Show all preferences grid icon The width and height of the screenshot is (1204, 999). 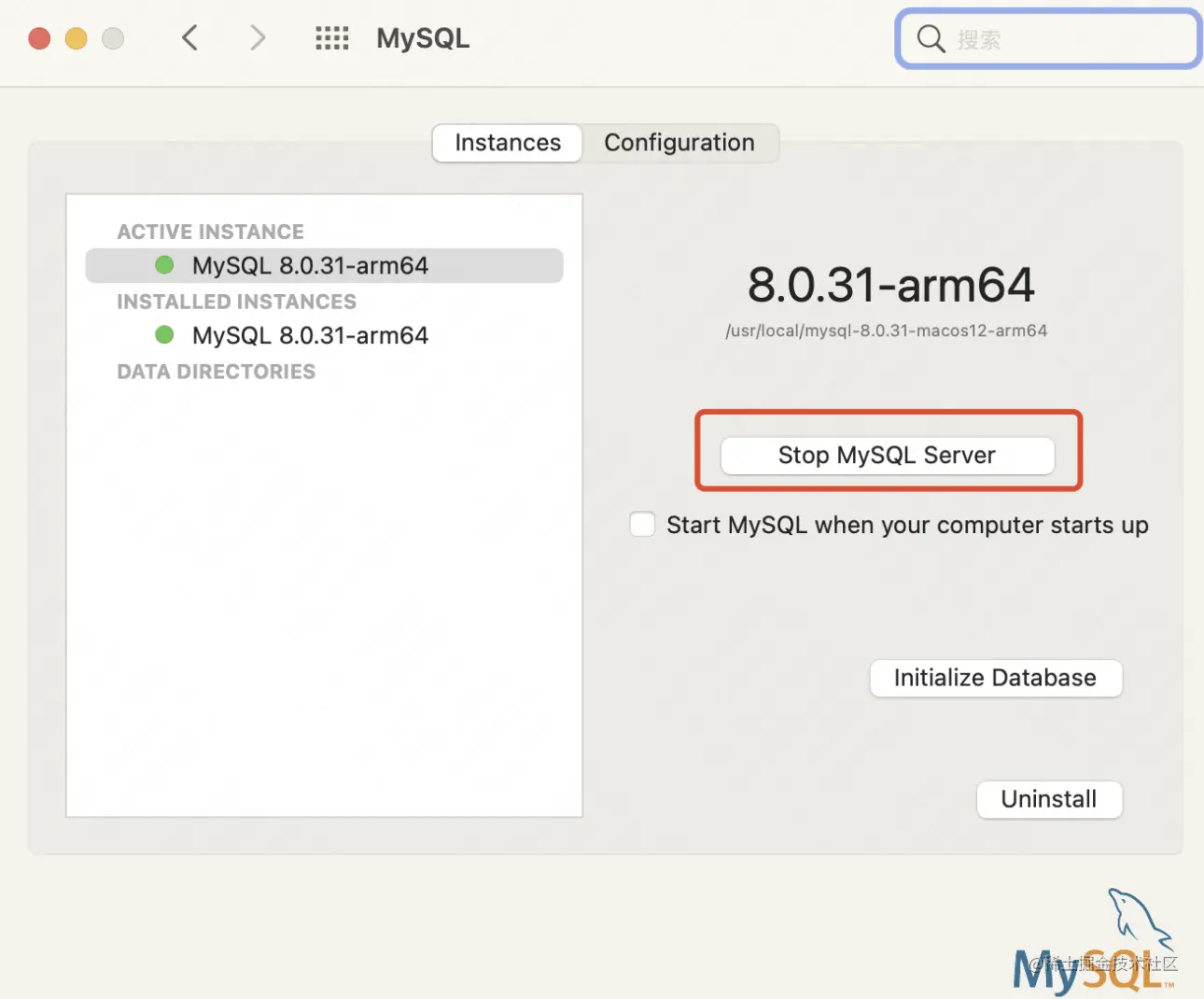(x=331, y=38)
